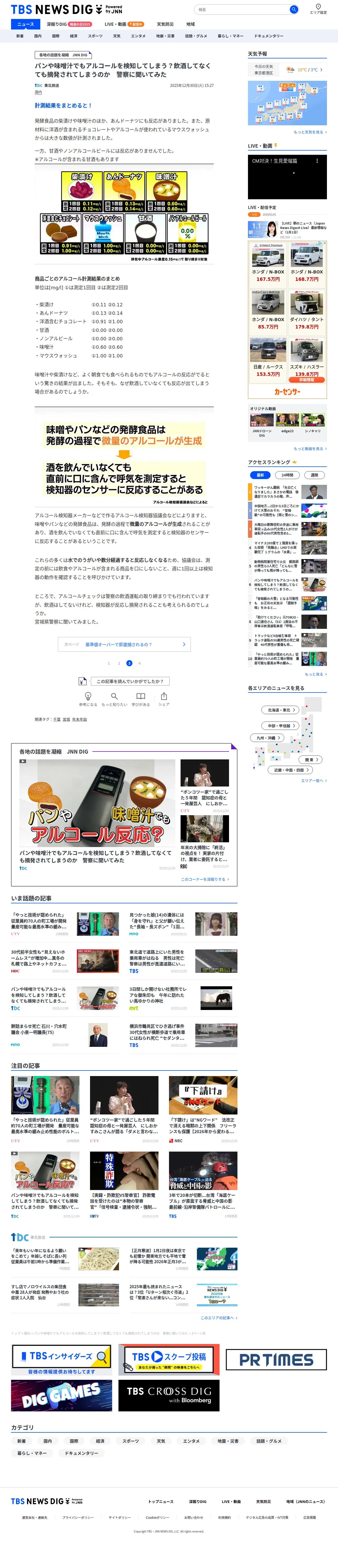Open the LIVE・動画 tab
The height and width of the screenshot is (1568, 338).
[x=124, y=24]
